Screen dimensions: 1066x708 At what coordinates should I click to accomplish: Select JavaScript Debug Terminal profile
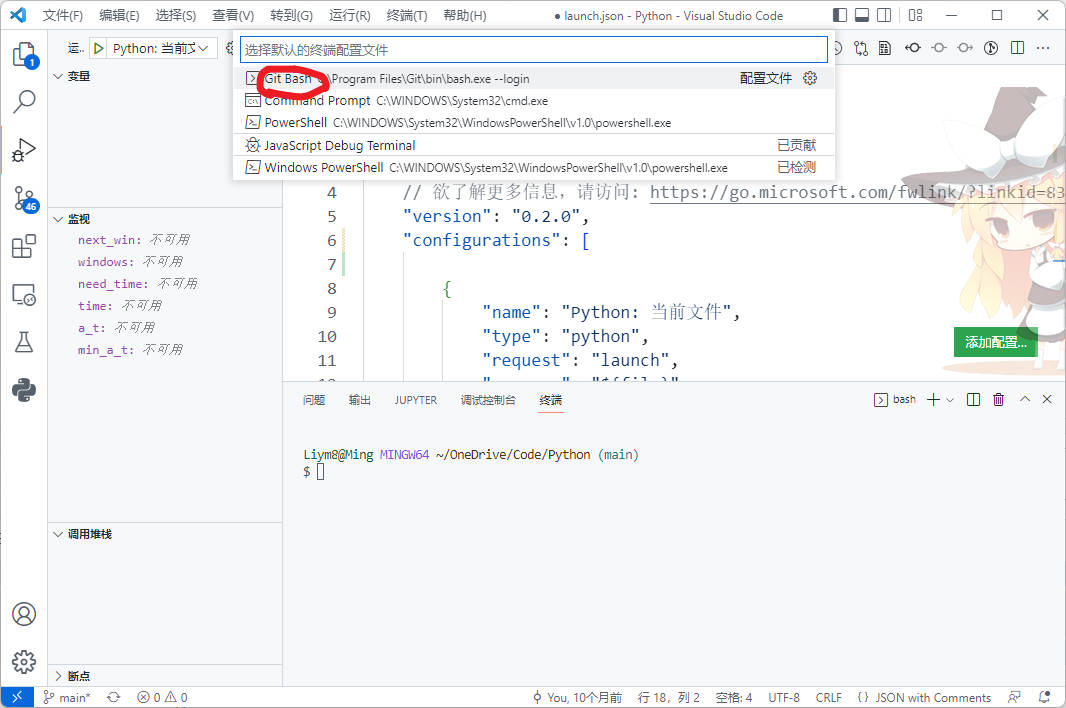(x=534, y=145)
